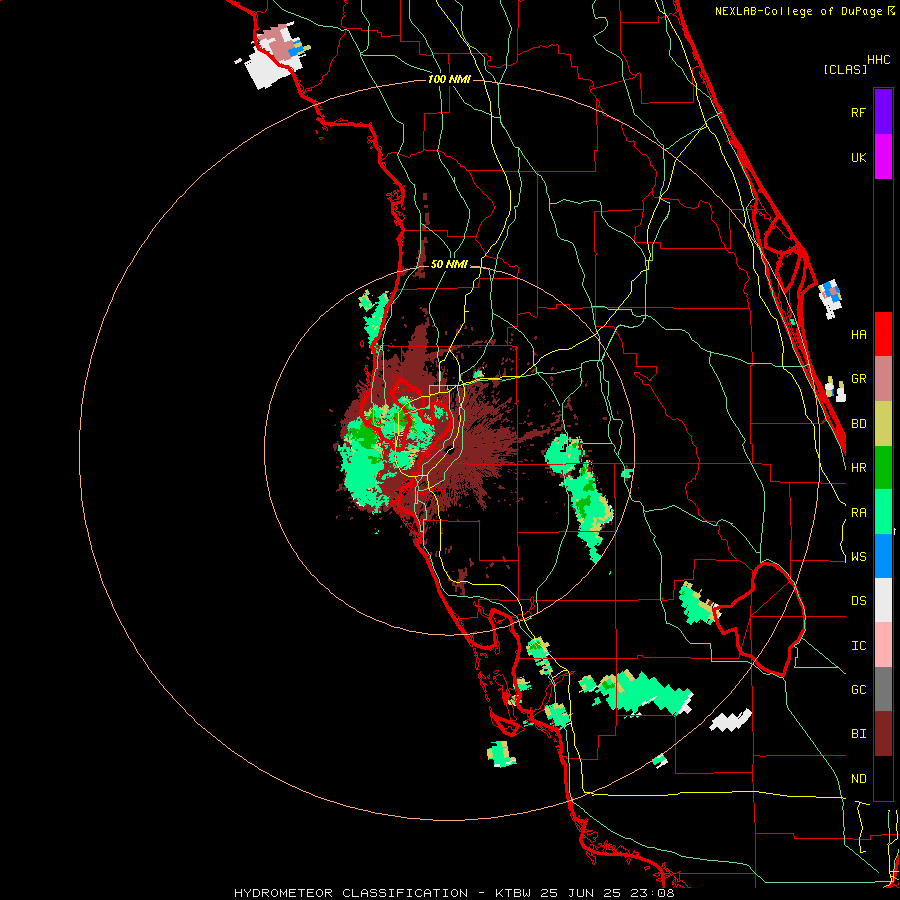Pick the light green RA rain swatch

[x=883, y=512]
